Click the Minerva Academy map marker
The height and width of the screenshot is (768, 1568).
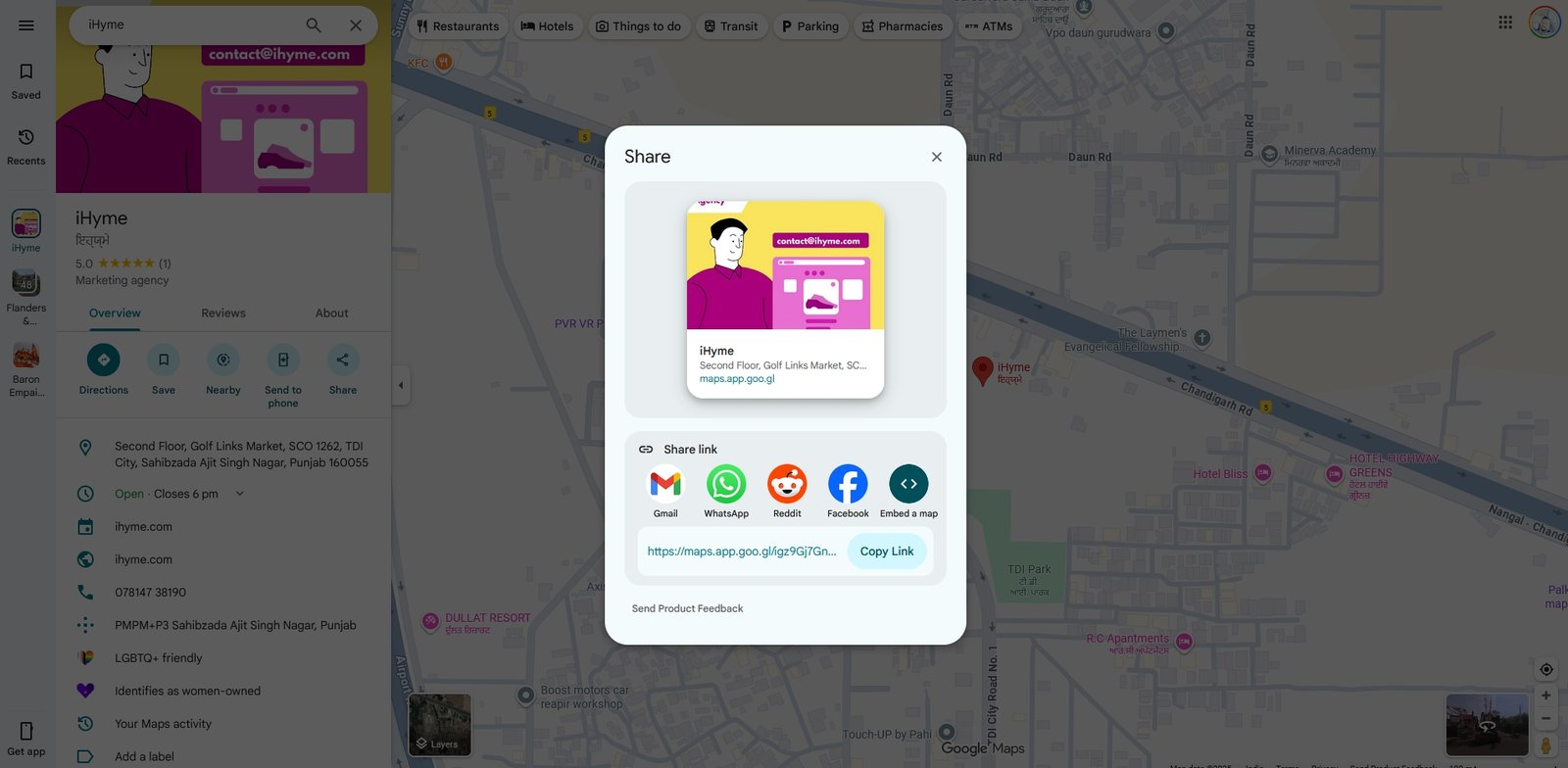[1270, 154]
